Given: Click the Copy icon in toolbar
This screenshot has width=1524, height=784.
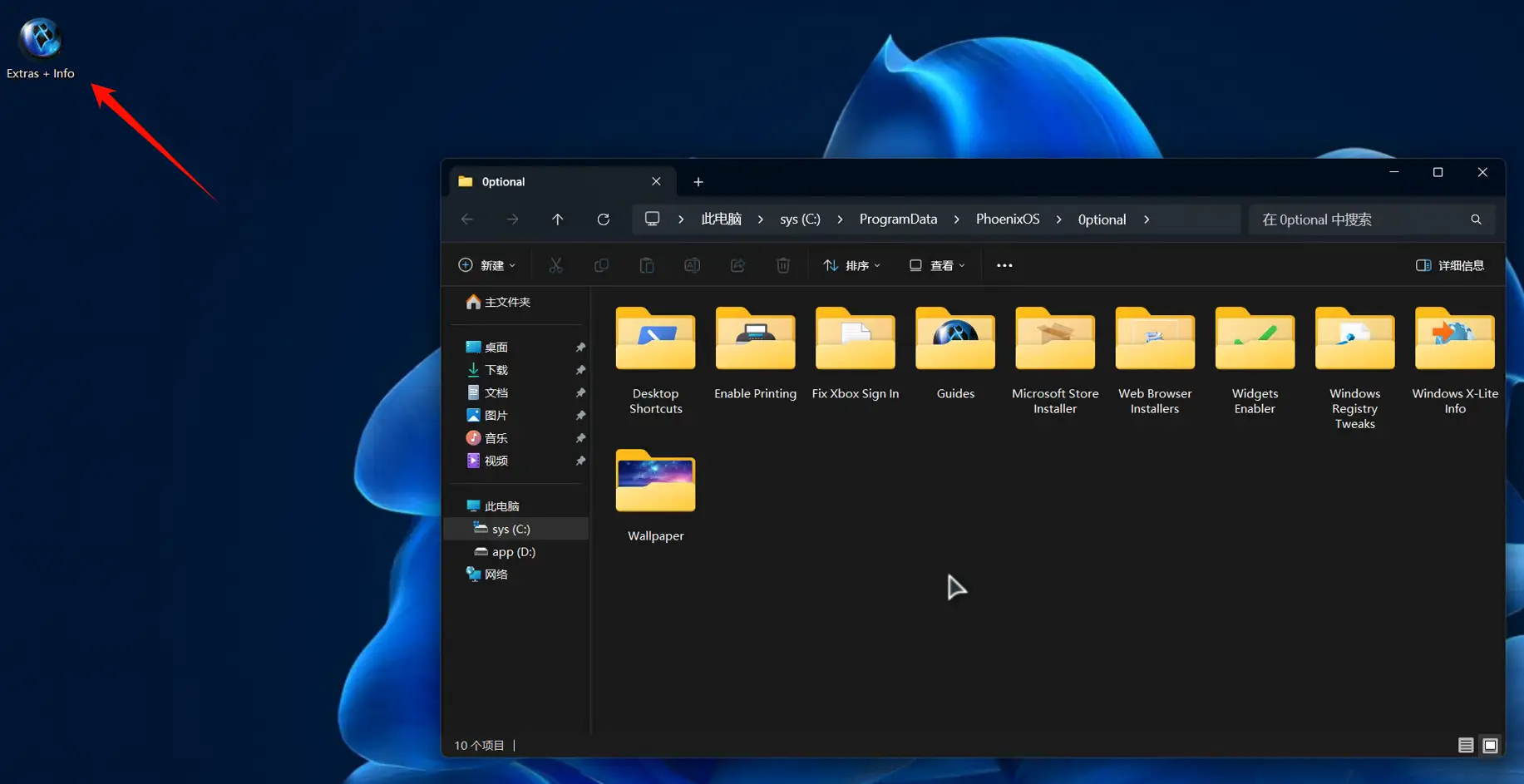Looking at the screenshot, I should [x=601, y=264].
